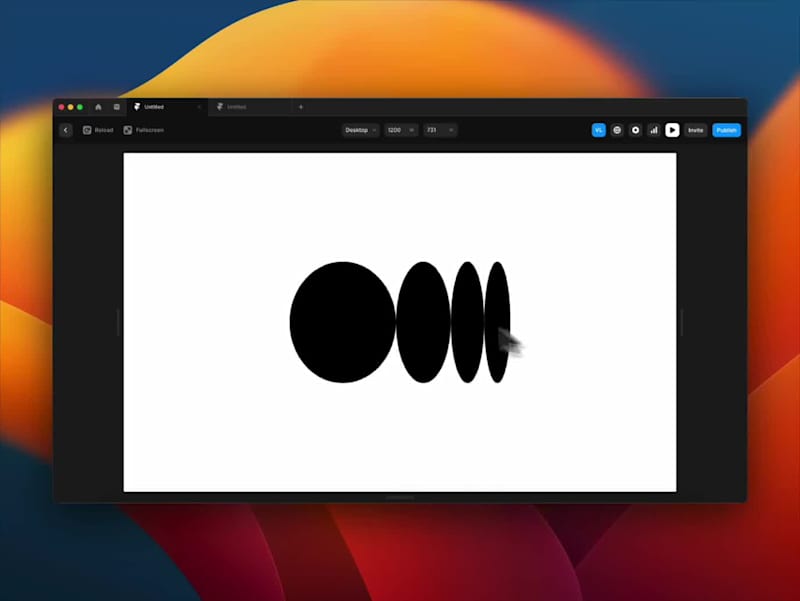Click the Invite button
The image size is (800, 601).
pos(695,130)
